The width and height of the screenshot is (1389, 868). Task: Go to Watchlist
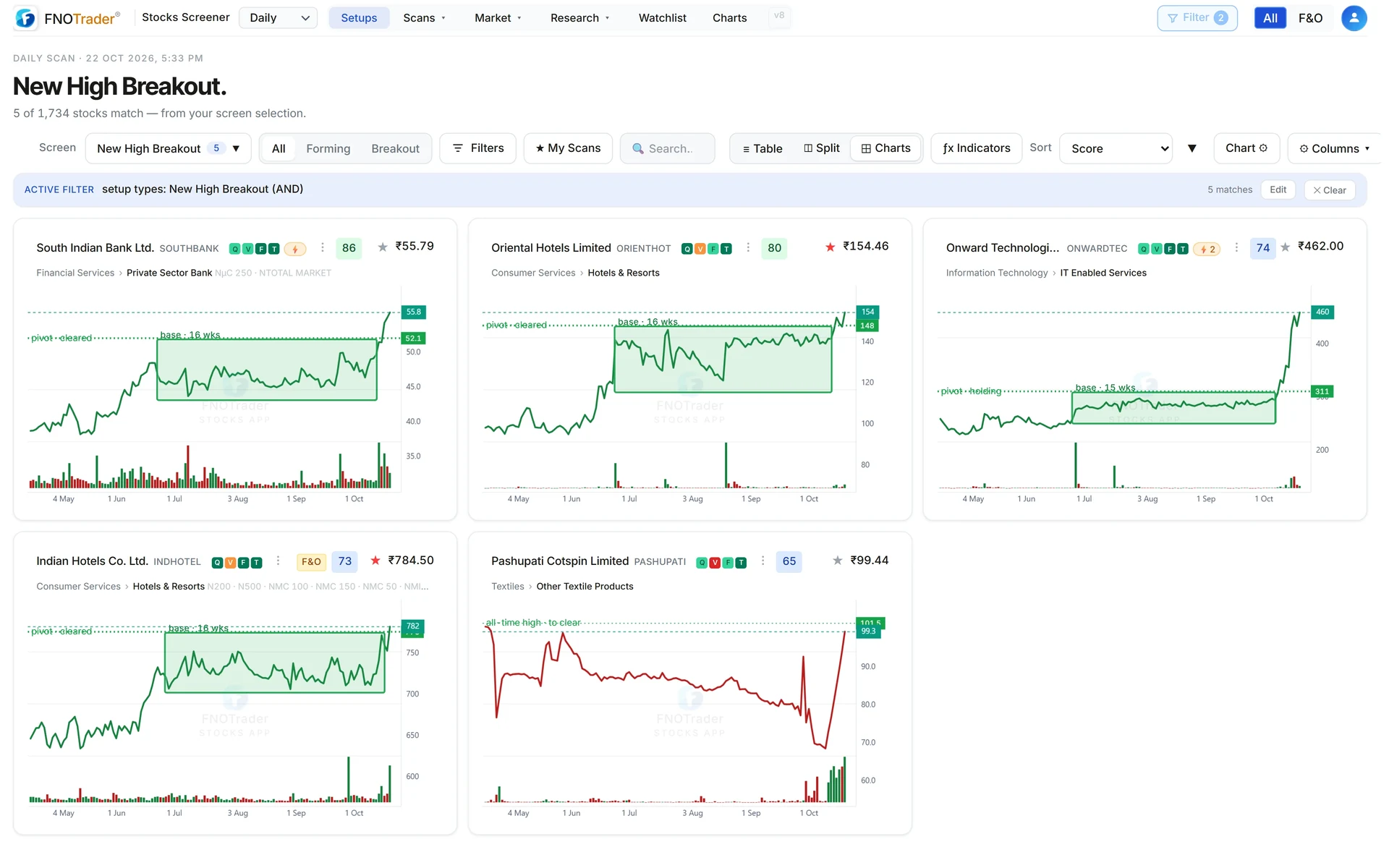point(662,18)
